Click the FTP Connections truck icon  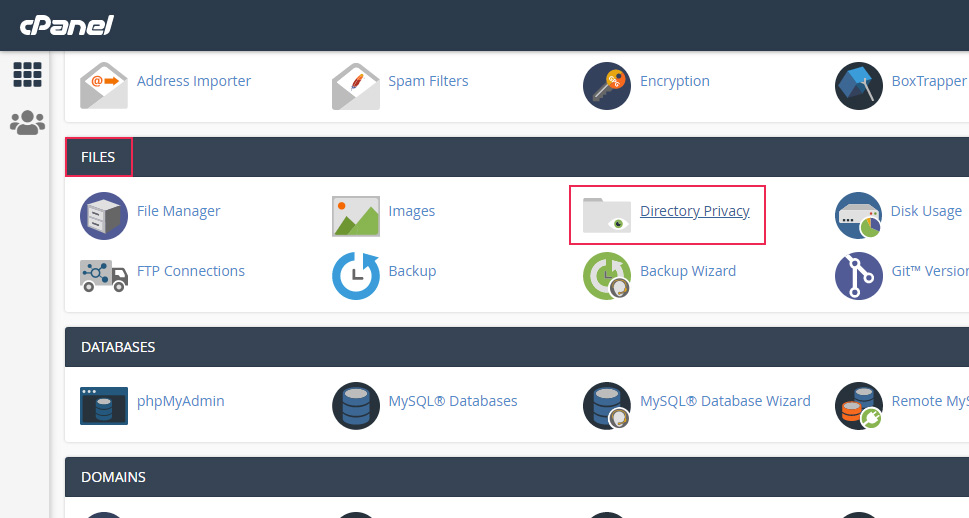[104, 276]
